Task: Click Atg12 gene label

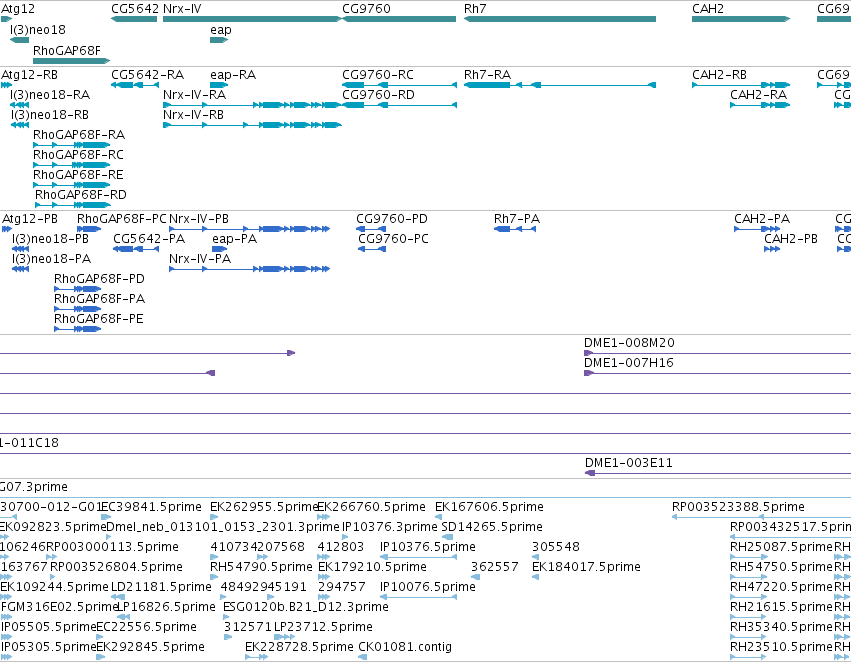Action: tap(18, 9)
